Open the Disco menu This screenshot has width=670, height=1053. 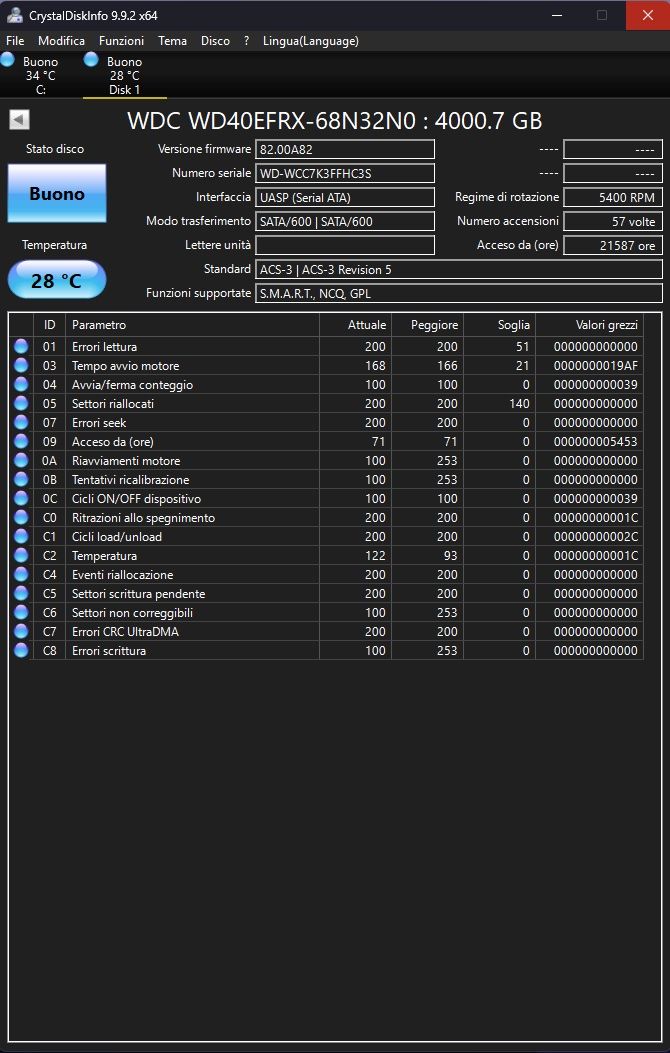(x=216, y=41)
